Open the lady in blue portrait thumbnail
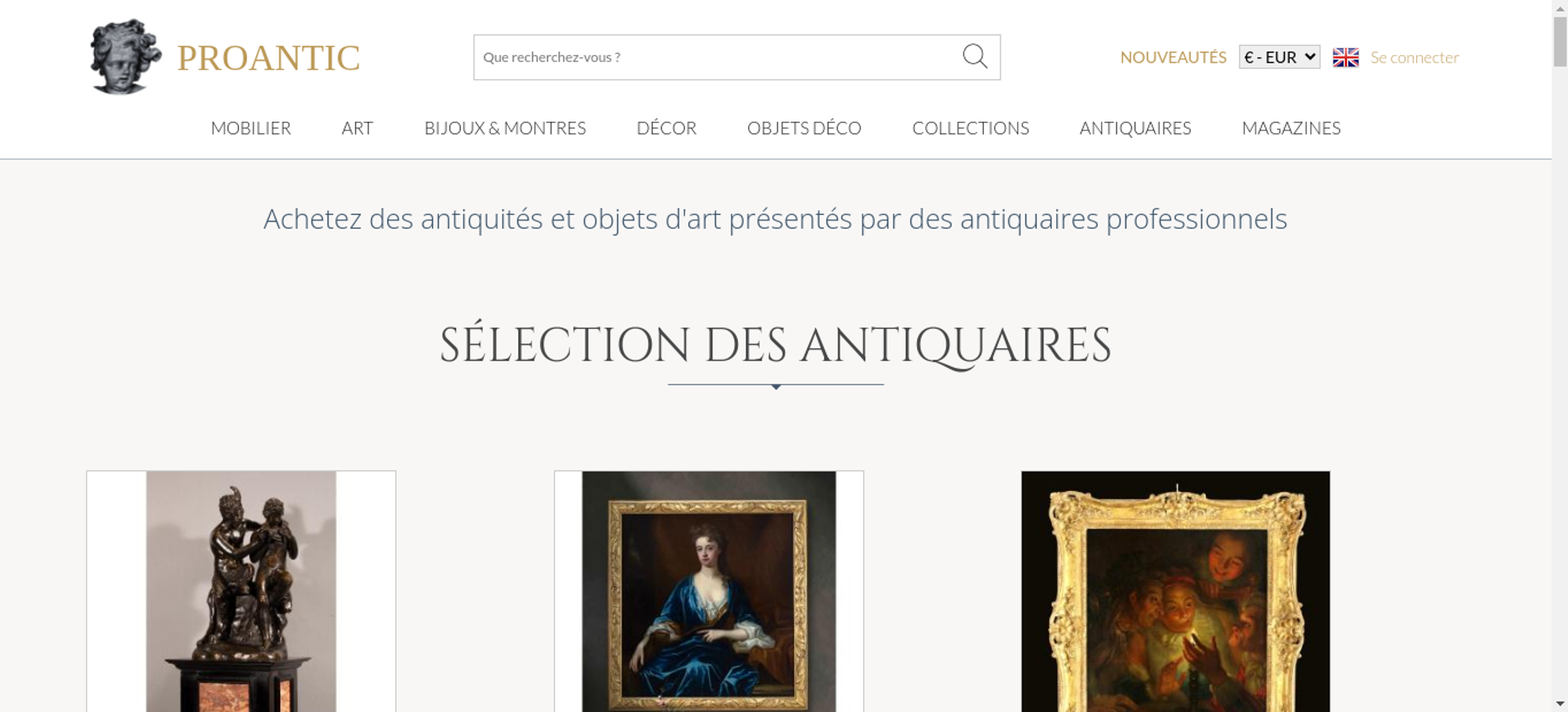This screenshot has width=1568, height=712. 709,591
